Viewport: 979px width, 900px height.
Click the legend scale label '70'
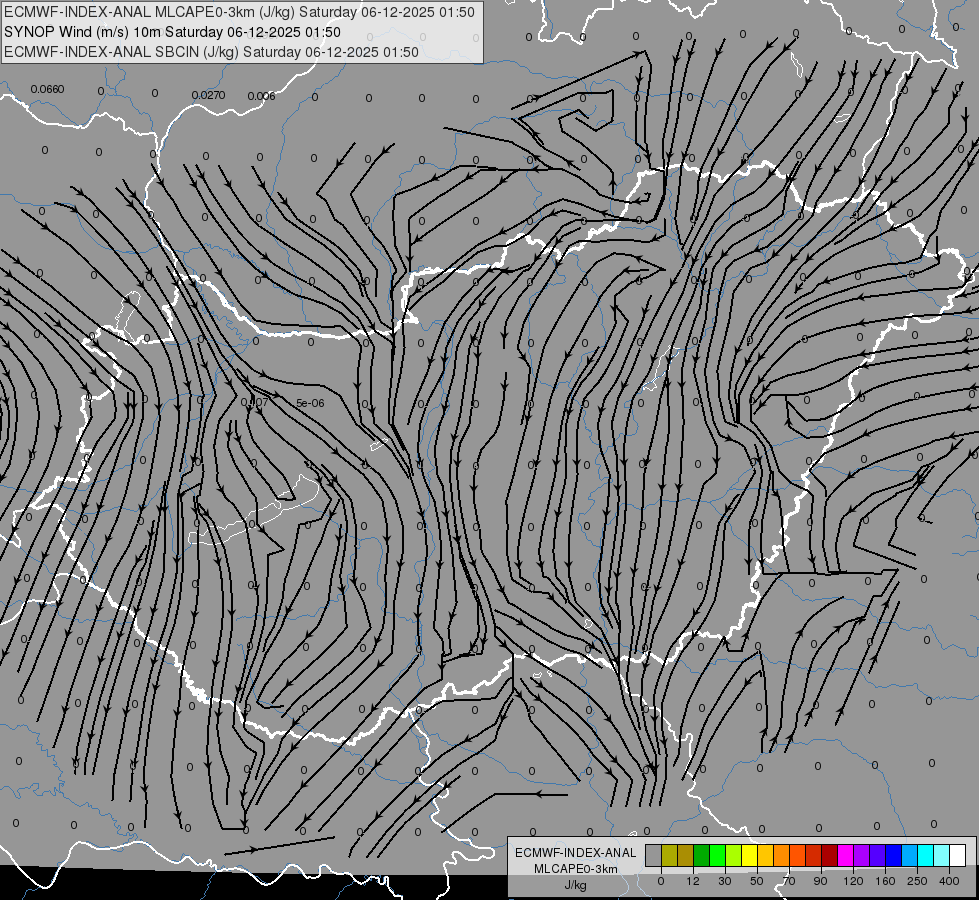point(789,881)
